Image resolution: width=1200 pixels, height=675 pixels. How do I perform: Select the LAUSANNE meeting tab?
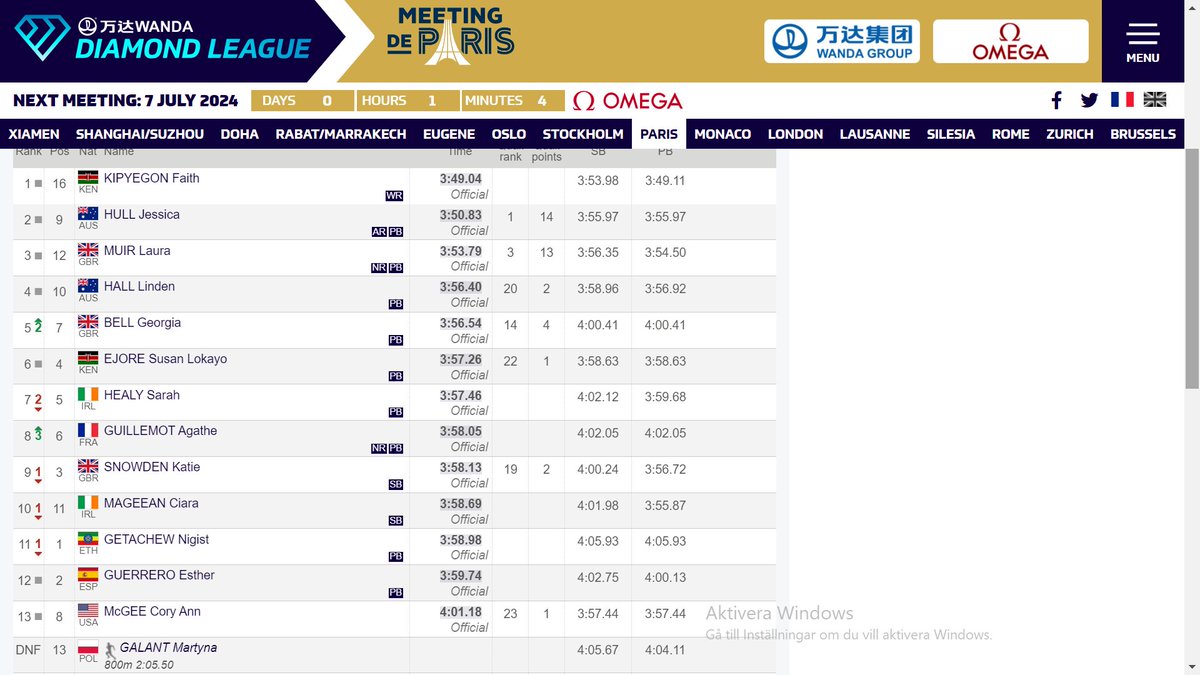point(875,134)
